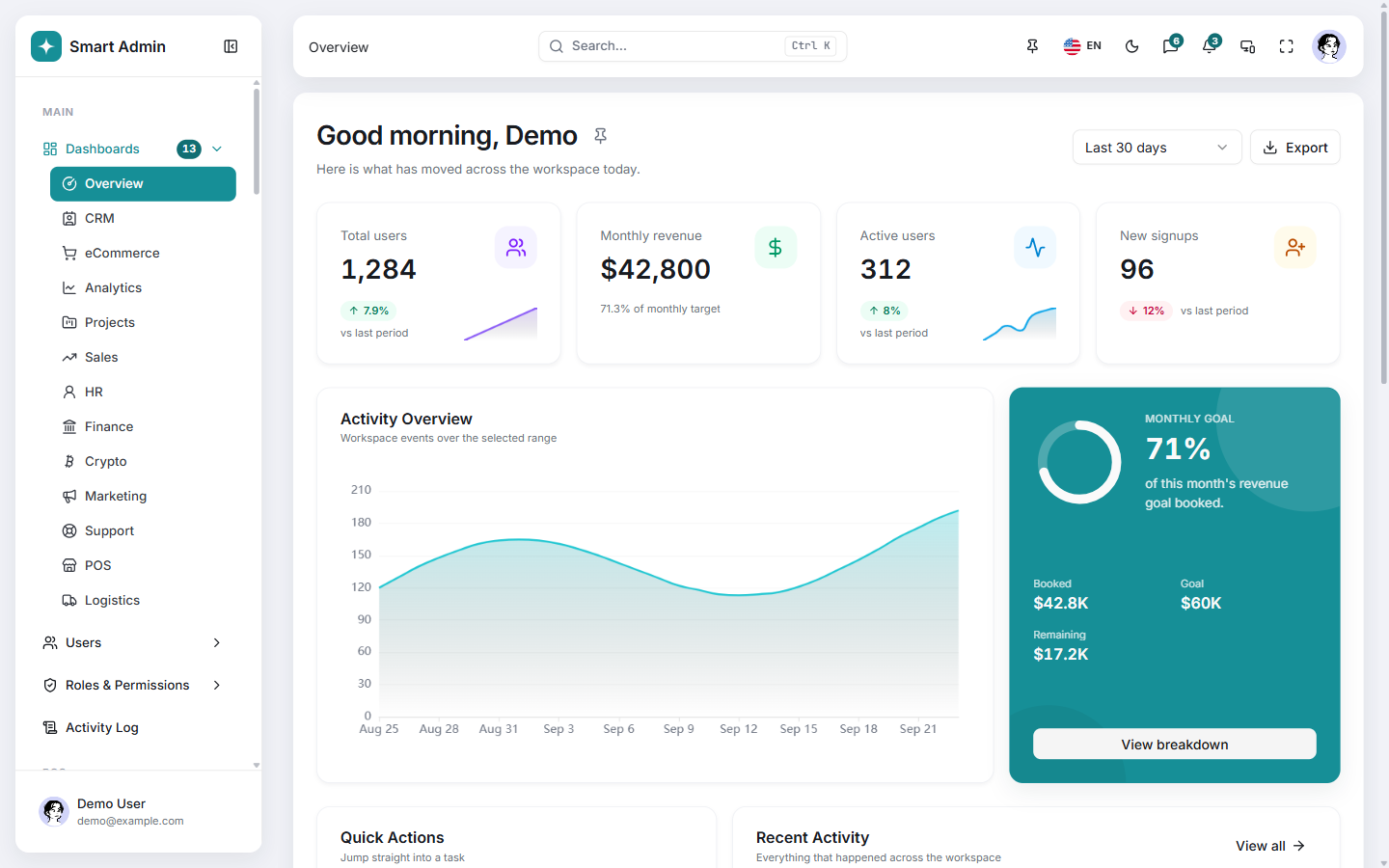Open notifications bell icon
1389x868 pixels.
(1210, 46)
